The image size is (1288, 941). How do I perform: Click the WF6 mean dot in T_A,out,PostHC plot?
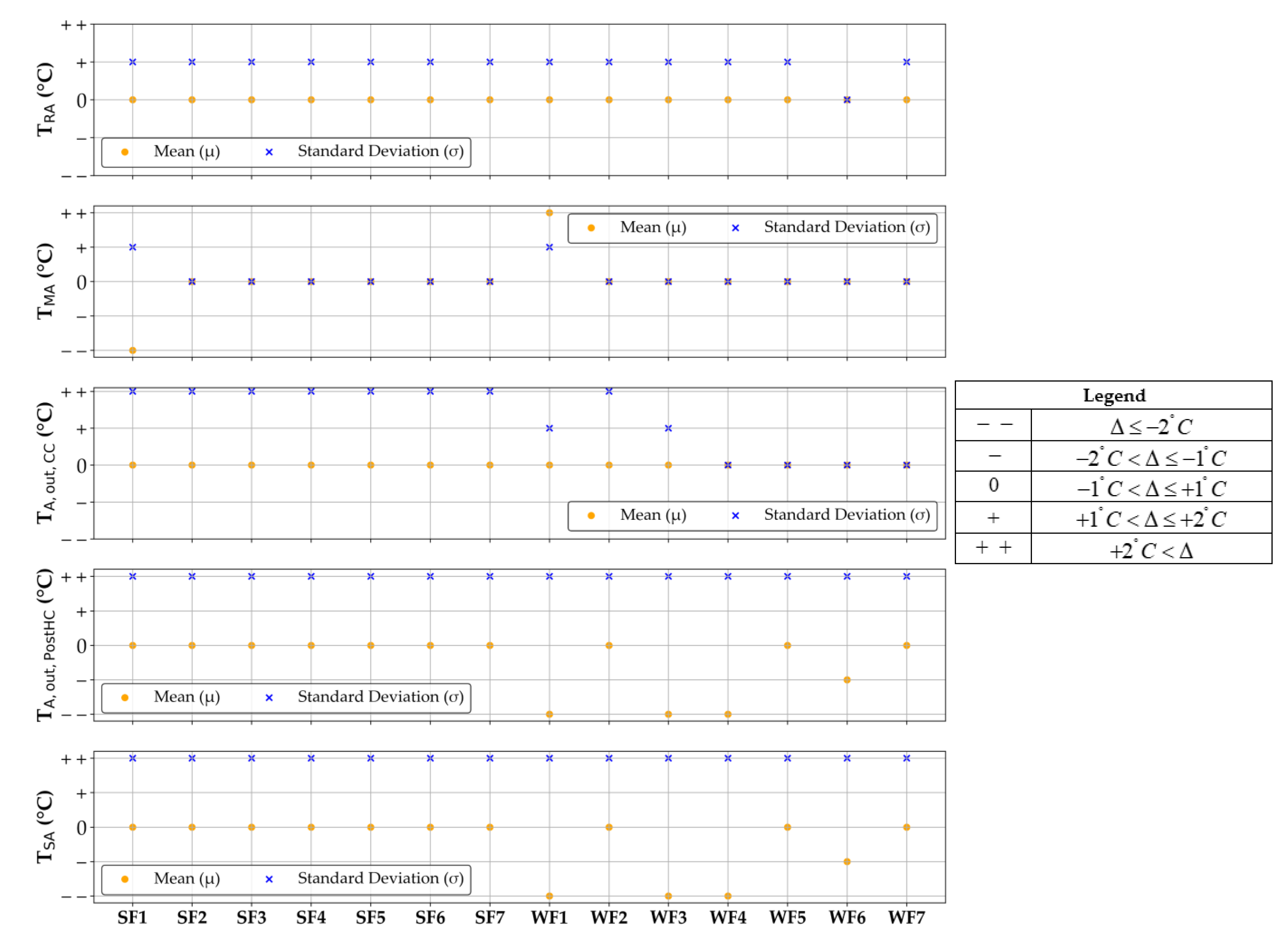click(847, 680)
